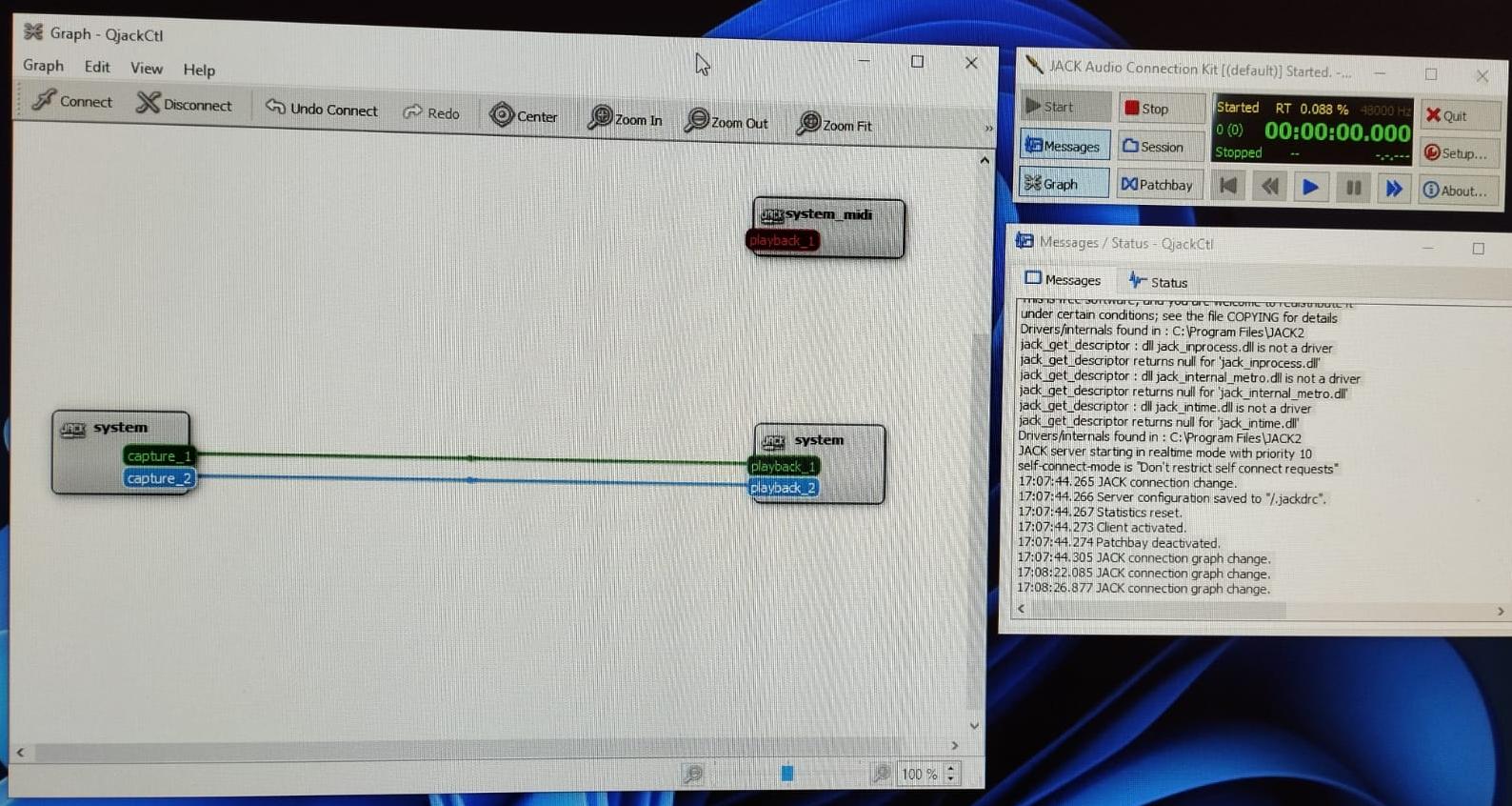The height and width of the screenshot is (806, 1512).
Task: Click the graph horizontal scroll-left arrow
Action: click(x=20, y=753)
